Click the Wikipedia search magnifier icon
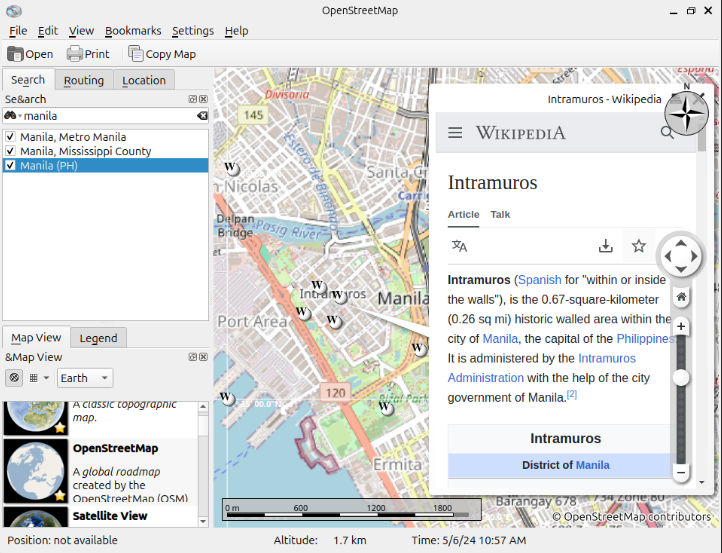Viewport: 722px width, 553px height. click(667, 133)
